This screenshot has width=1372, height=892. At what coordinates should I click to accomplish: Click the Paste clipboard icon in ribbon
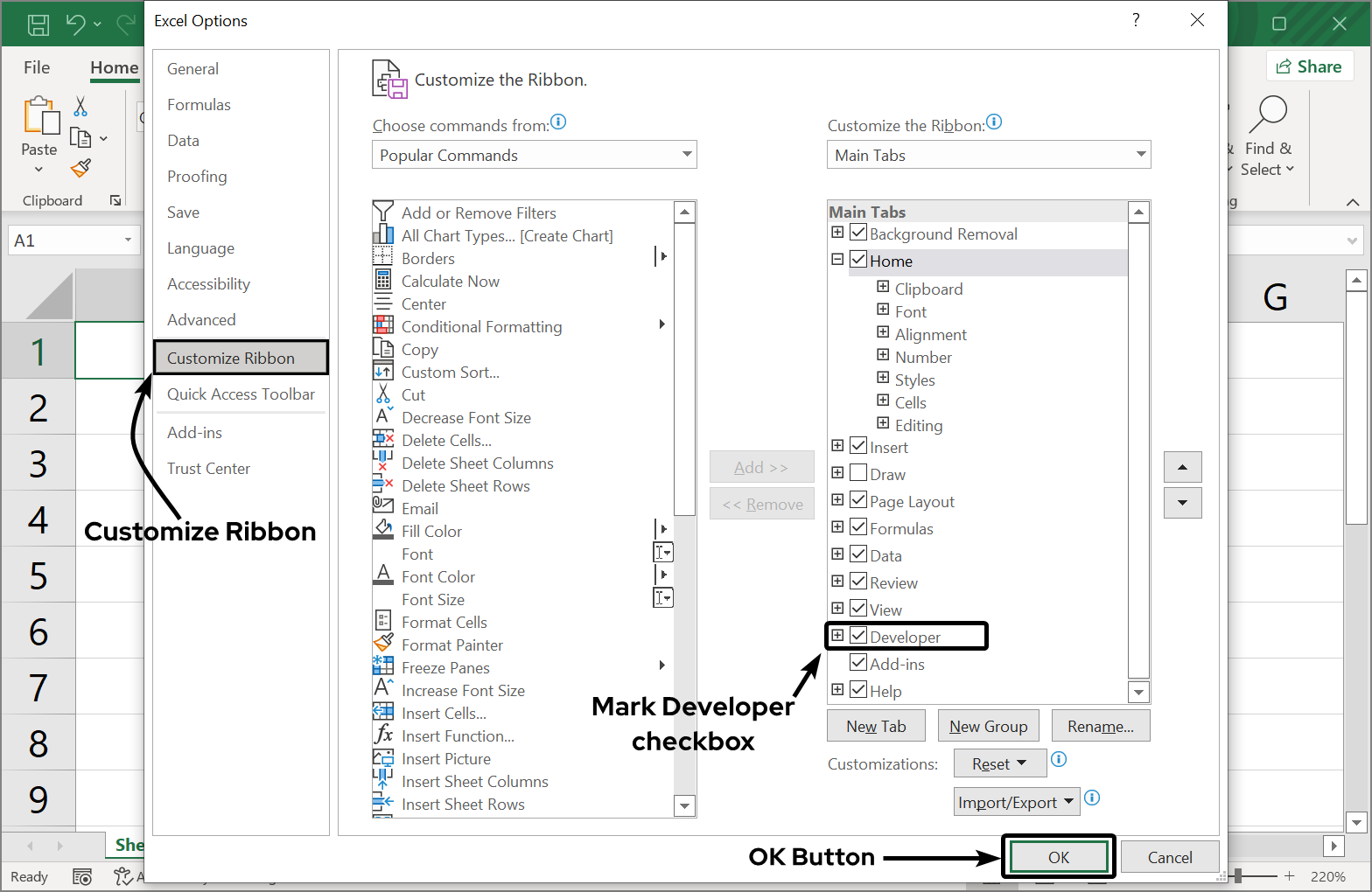[x=41, y=115]
